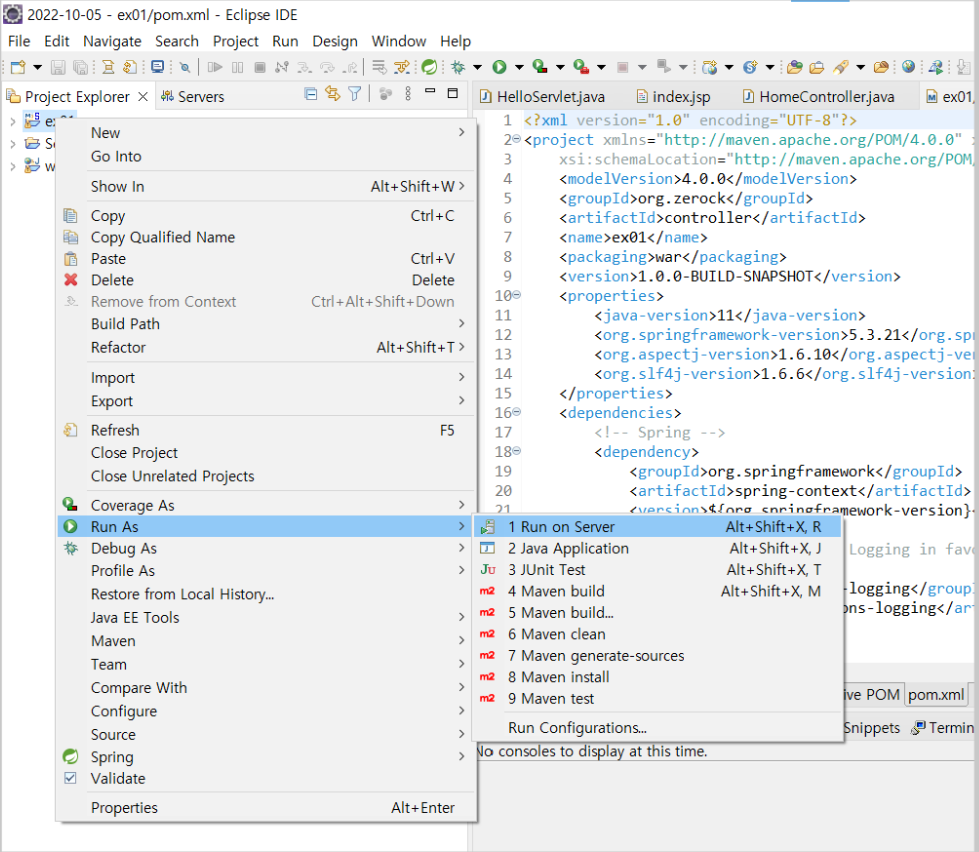
Task: Click Close Unrelated Projects entry
Action: [x=267, y=476]
